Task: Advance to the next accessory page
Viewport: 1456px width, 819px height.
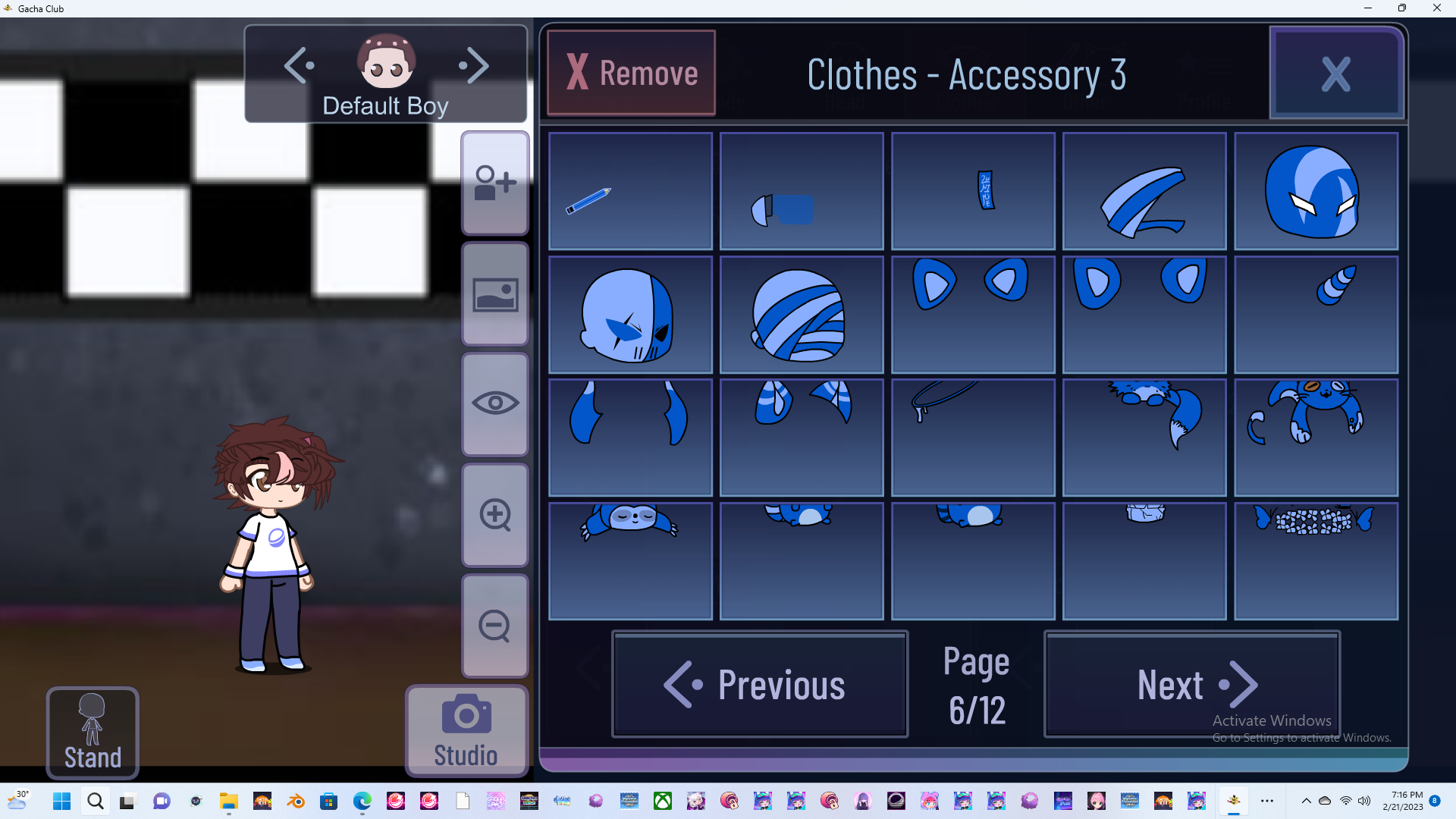Action: pos(1191,684)
